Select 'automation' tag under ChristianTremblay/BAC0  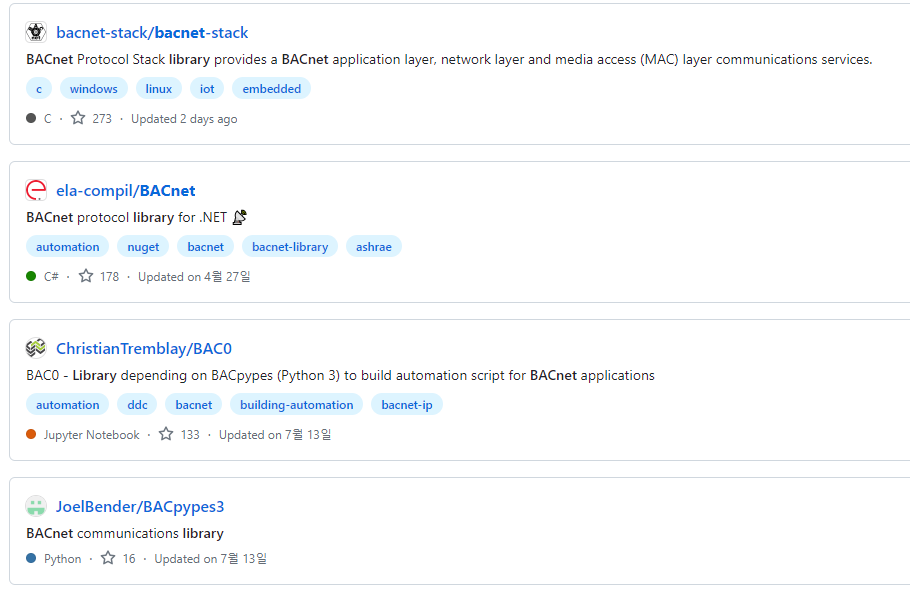(67, 405)
